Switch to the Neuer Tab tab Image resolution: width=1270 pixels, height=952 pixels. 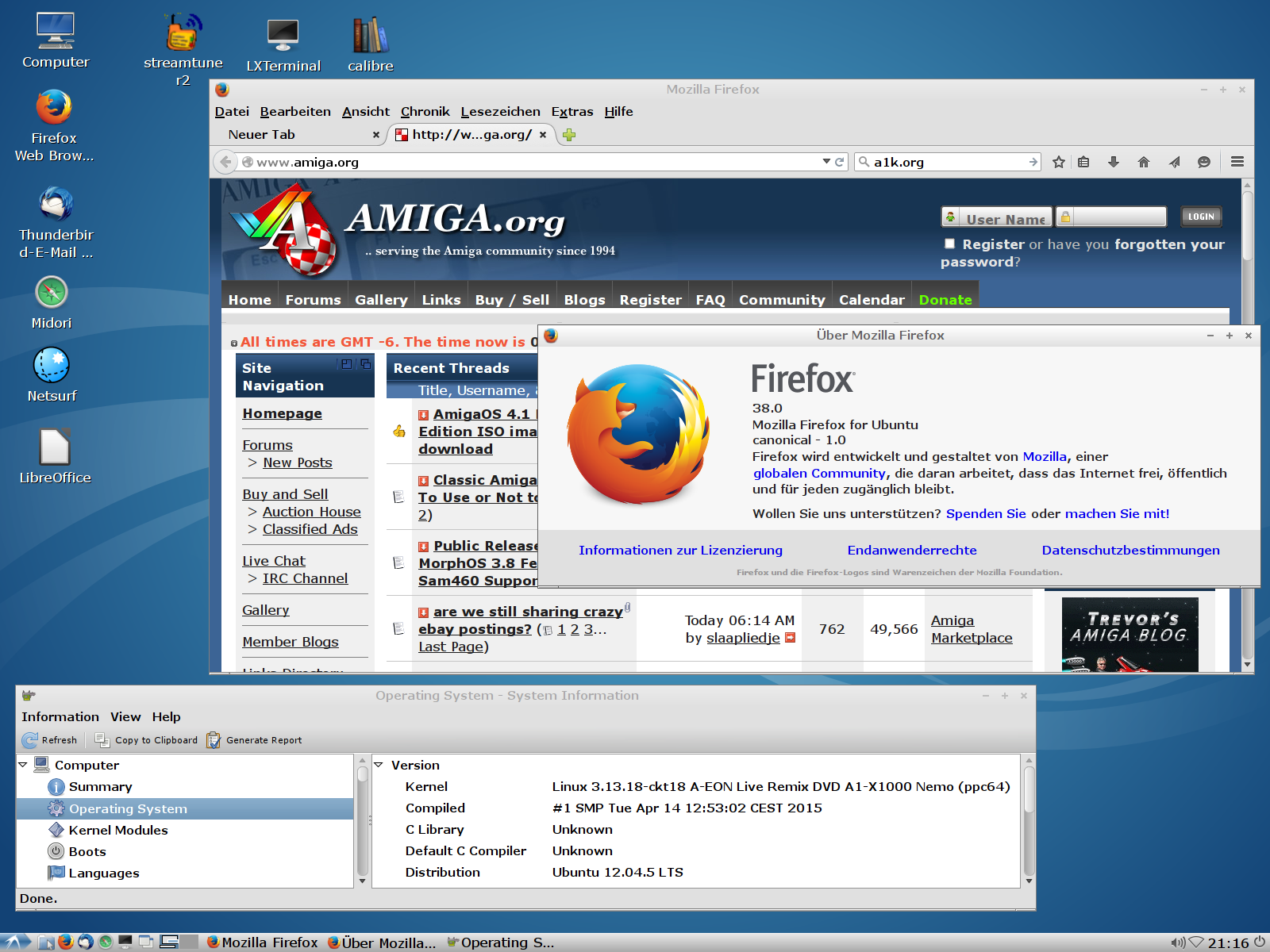262,135
